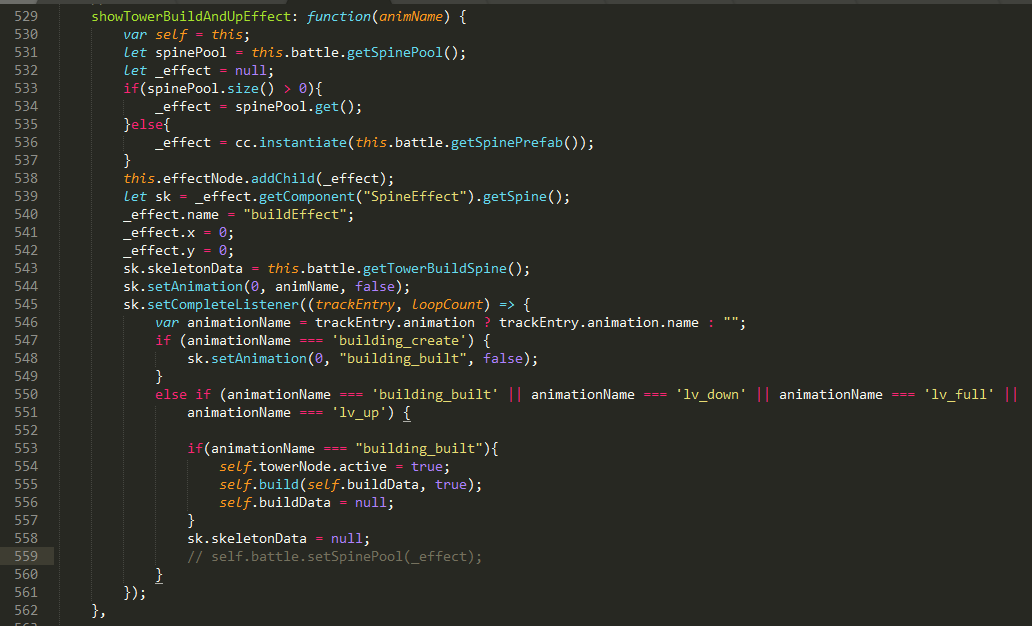Click the getSpine call on line 539
This screenshot has width=1032, height=626.
(515, 196)
